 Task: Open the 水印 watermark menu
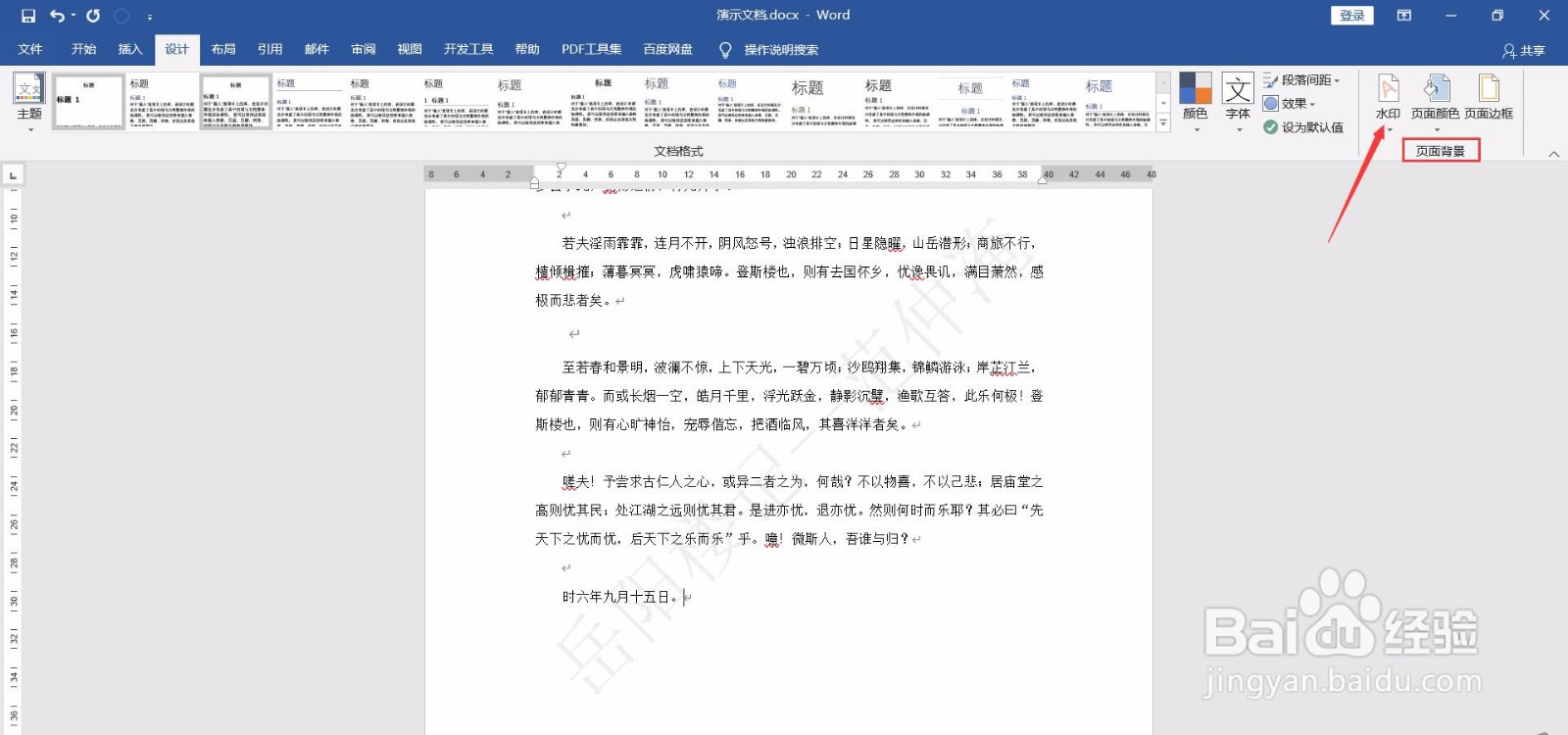point(1389,101)
